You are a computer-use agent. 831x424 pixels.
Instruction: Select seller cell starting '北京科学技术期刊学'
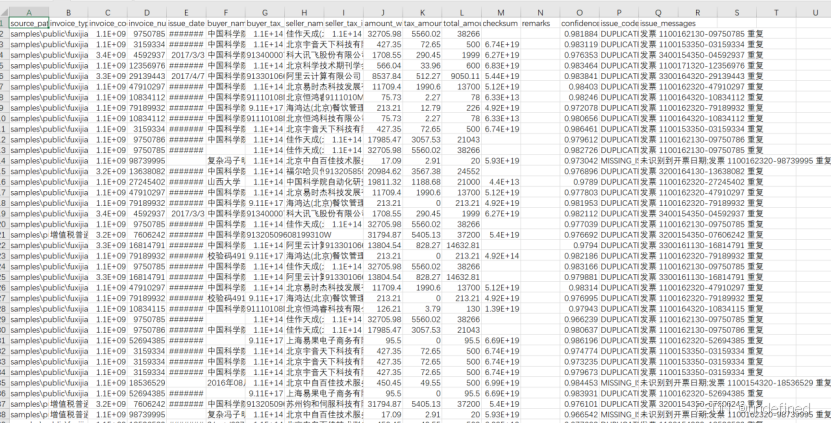coord(324,65)
